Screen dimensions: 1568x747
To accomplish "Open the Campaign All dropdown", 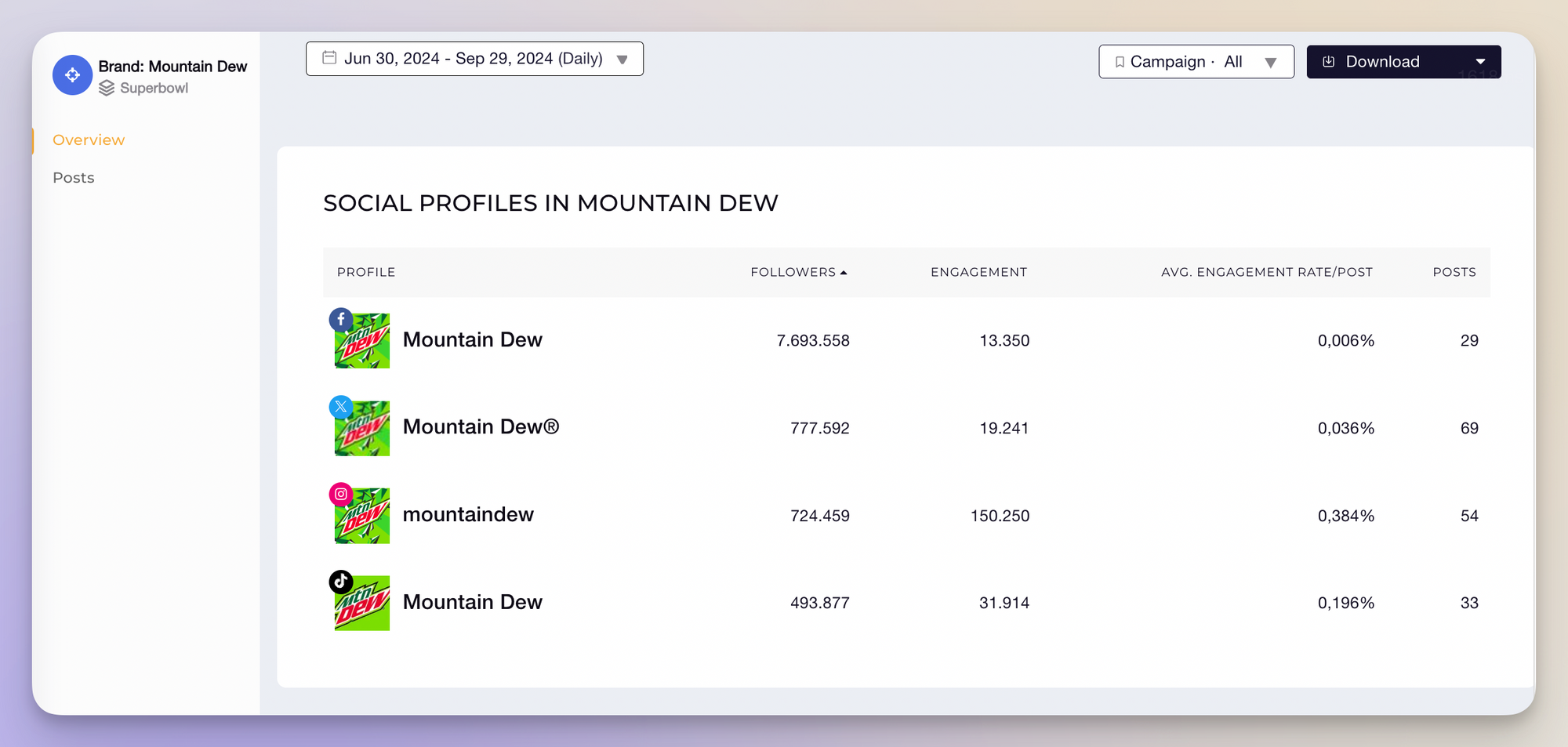I will (x=1196, y=62).
